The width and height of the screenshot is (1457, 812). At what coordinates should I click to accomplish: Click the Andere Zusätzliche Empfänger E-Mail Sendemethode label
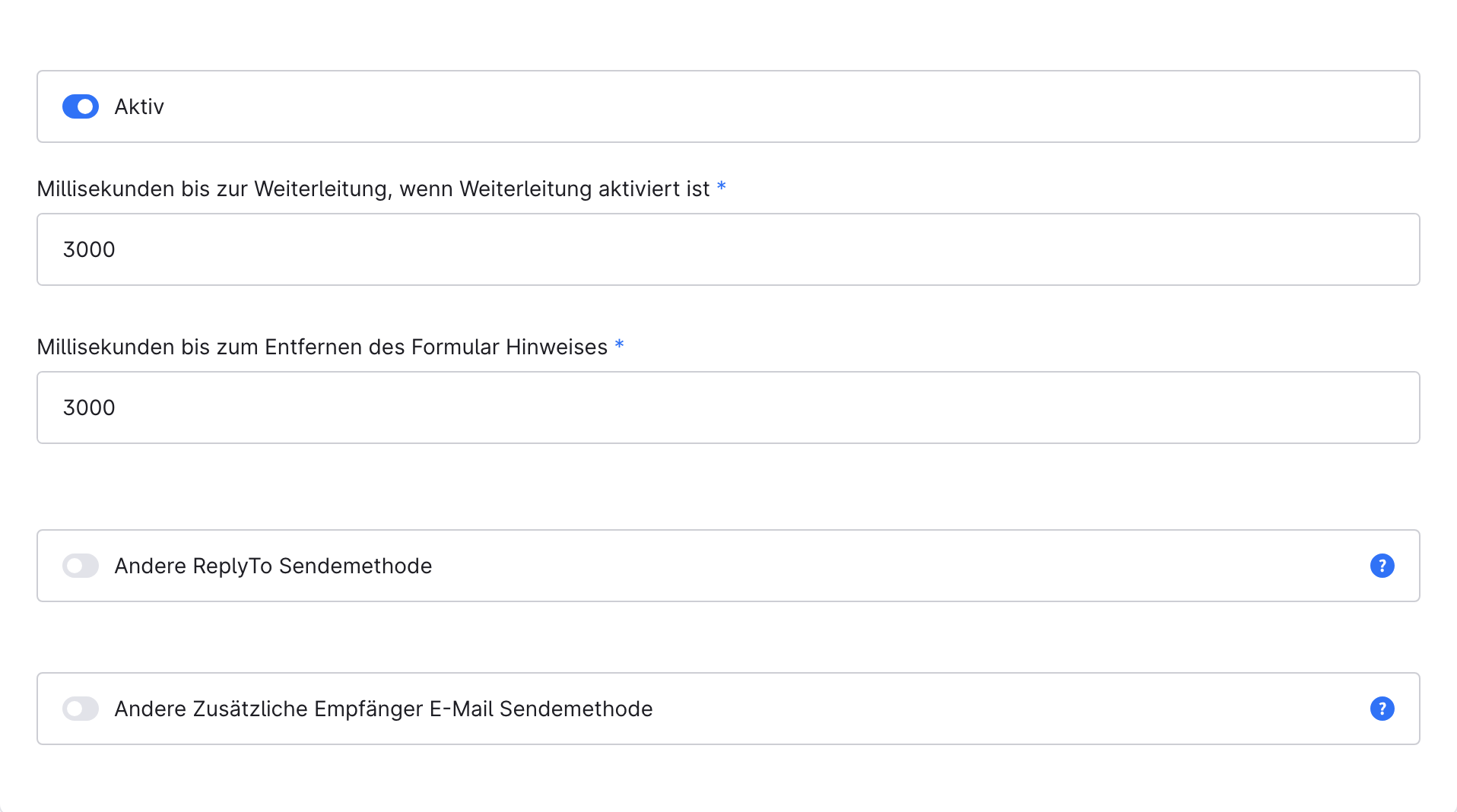pyautogui.click(x=383, y=709)
